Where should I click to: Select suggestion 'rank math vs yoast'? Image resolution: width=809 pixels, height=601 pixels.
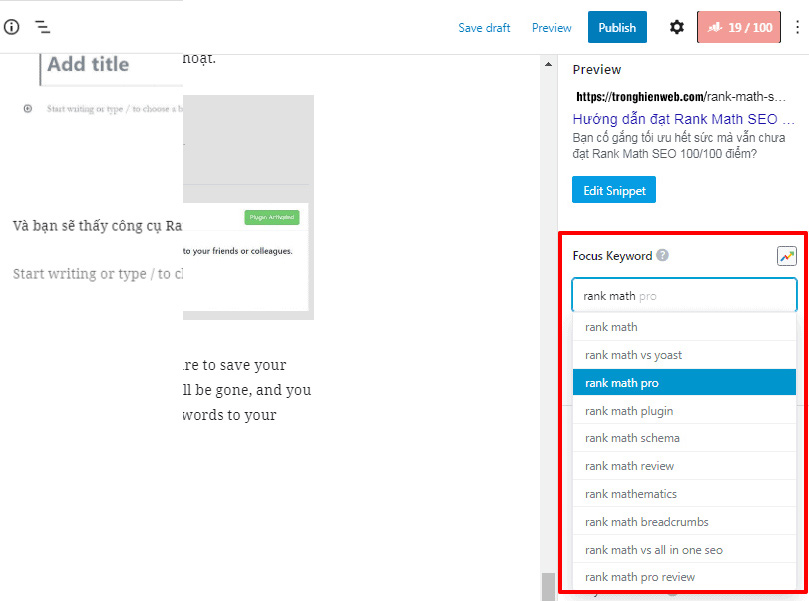click(684, 355)
